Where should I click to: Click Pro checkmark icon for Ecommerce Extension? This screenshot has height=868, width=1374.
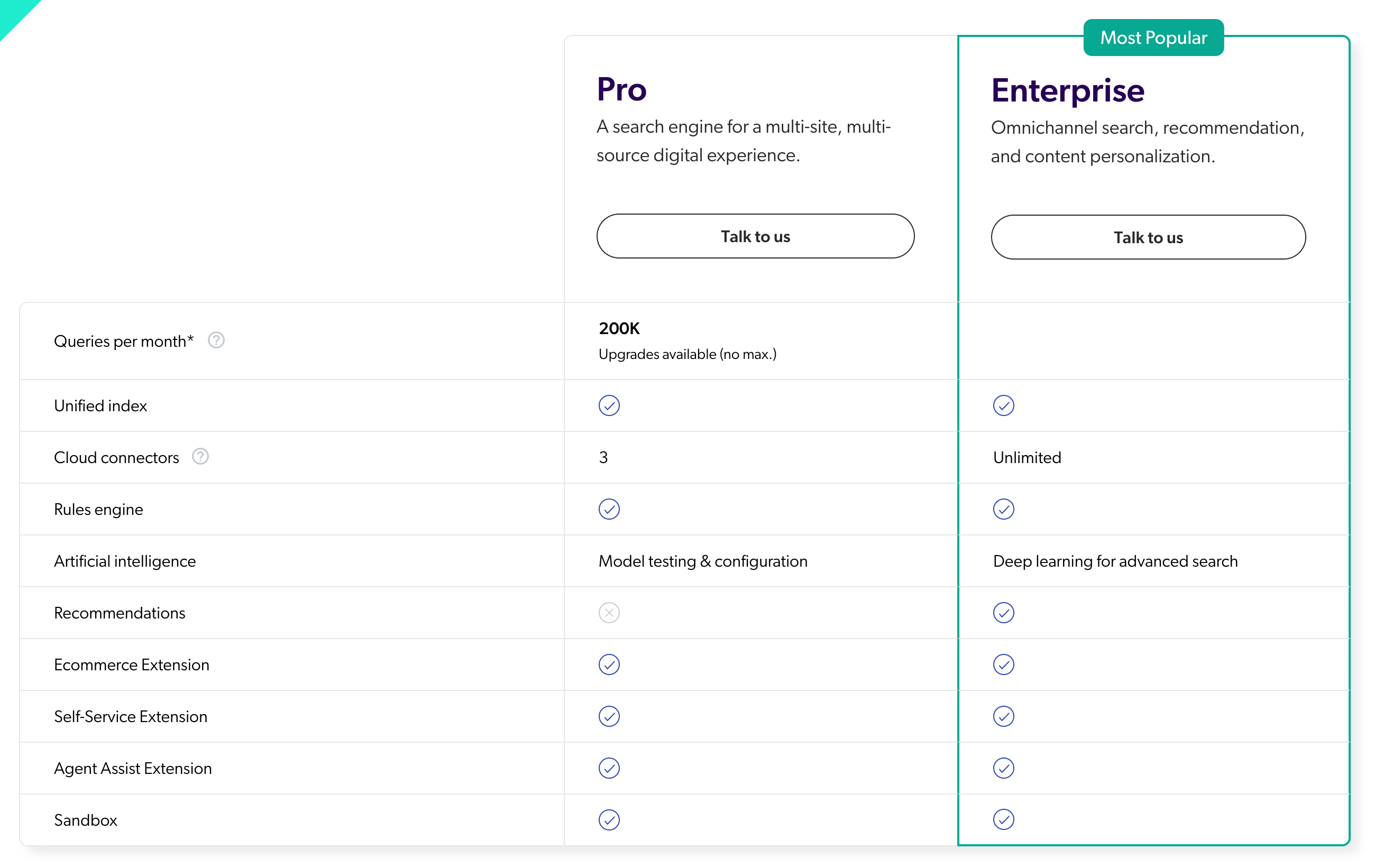point(609,664)
